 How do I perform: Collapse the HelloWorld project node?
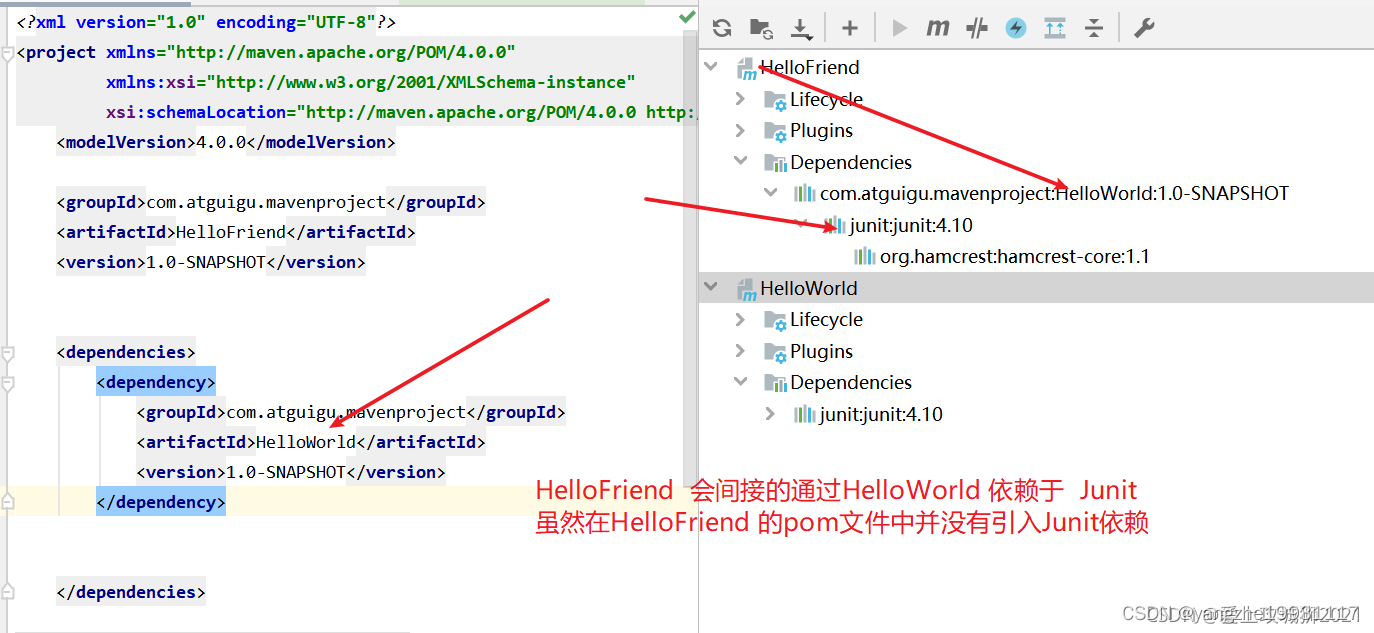711,288
